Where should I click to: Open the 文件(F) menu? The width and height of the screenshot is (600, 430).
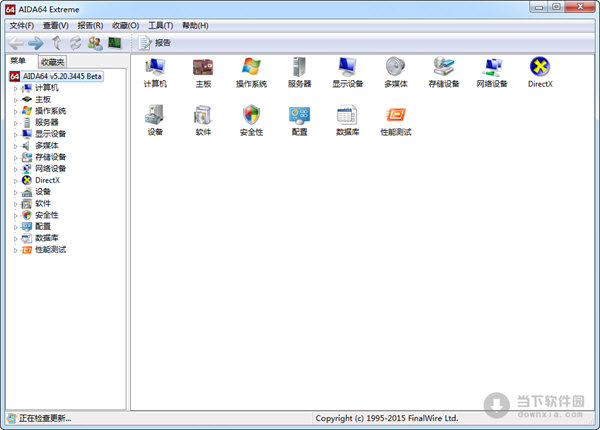pyautogui.click(x=22, y=26)
